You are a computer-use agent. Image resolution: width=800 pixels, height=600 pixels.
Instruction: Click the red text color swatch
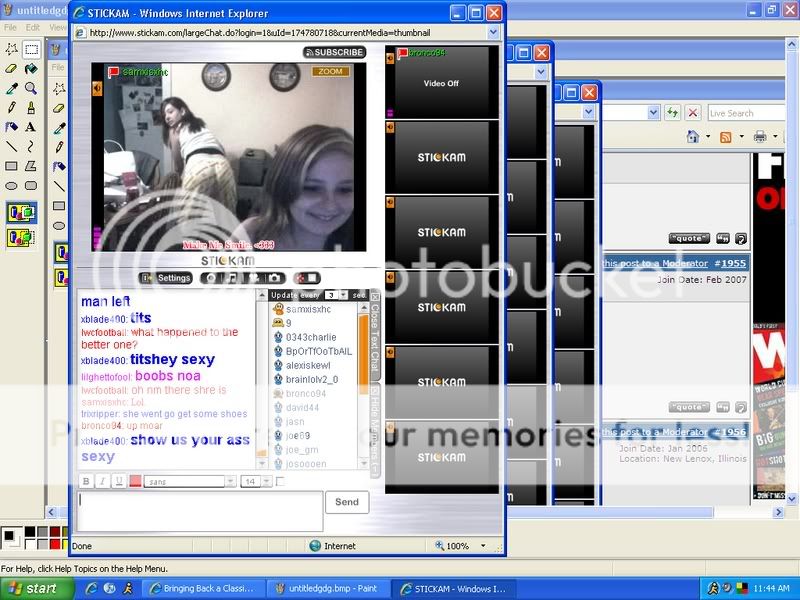point(135,481)
